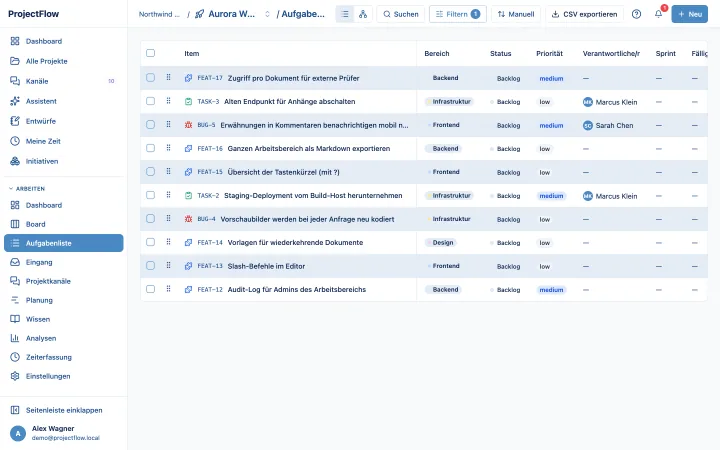Viewport: 720px width, 450px height.
Task: Click the feature icon of FEAT-12
Action: [x=188, y=290]
